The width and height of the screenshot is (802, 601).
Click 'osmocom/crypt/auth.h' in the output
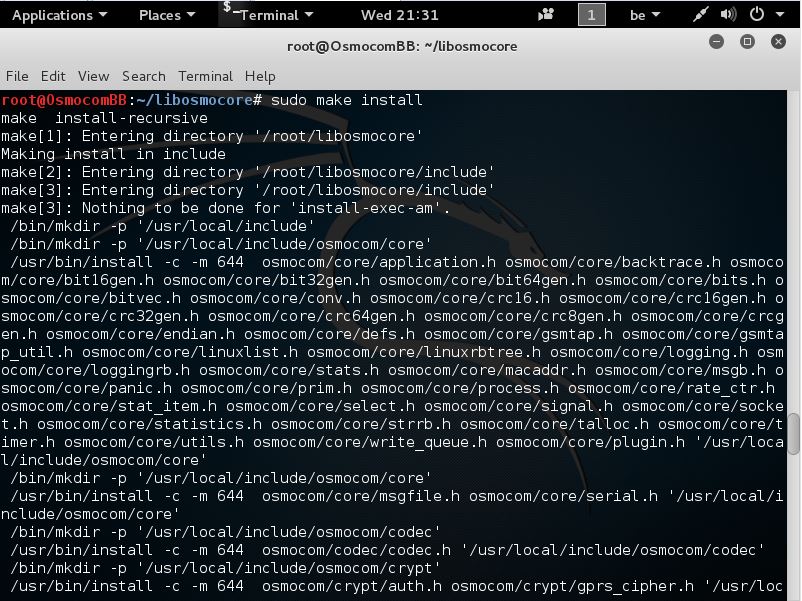pyautogui.click(x=352, y=586)
